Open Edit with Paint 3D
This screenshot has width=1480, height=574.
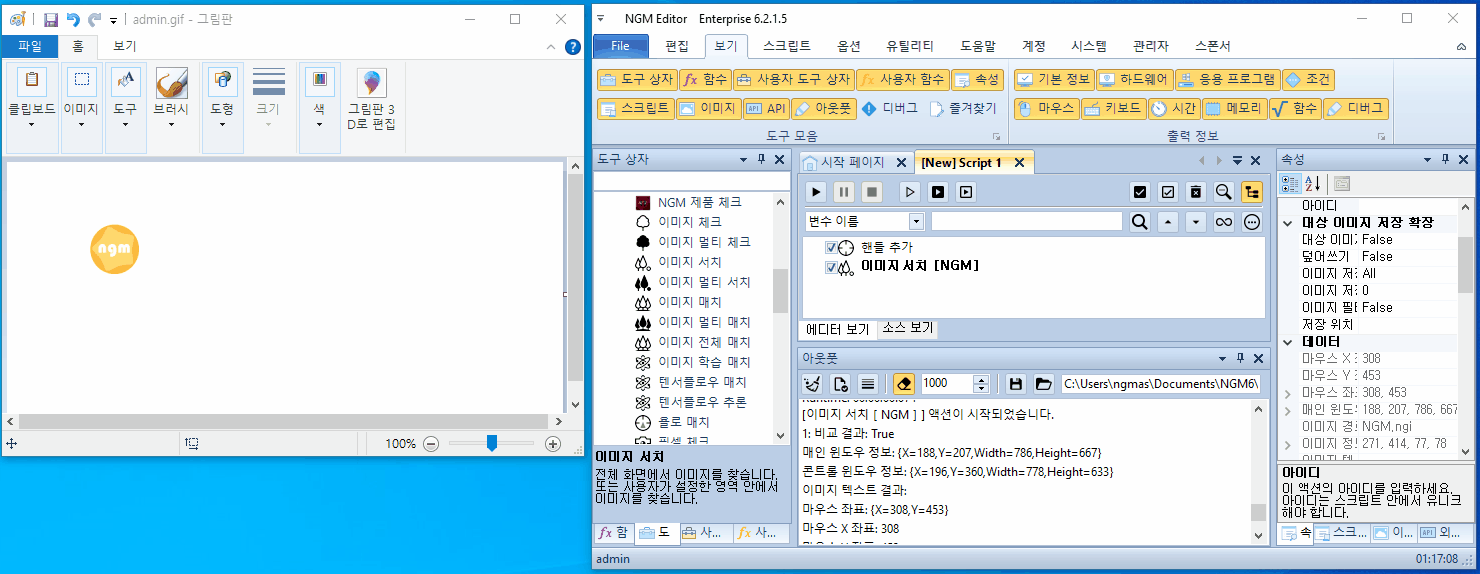[371, 100]
